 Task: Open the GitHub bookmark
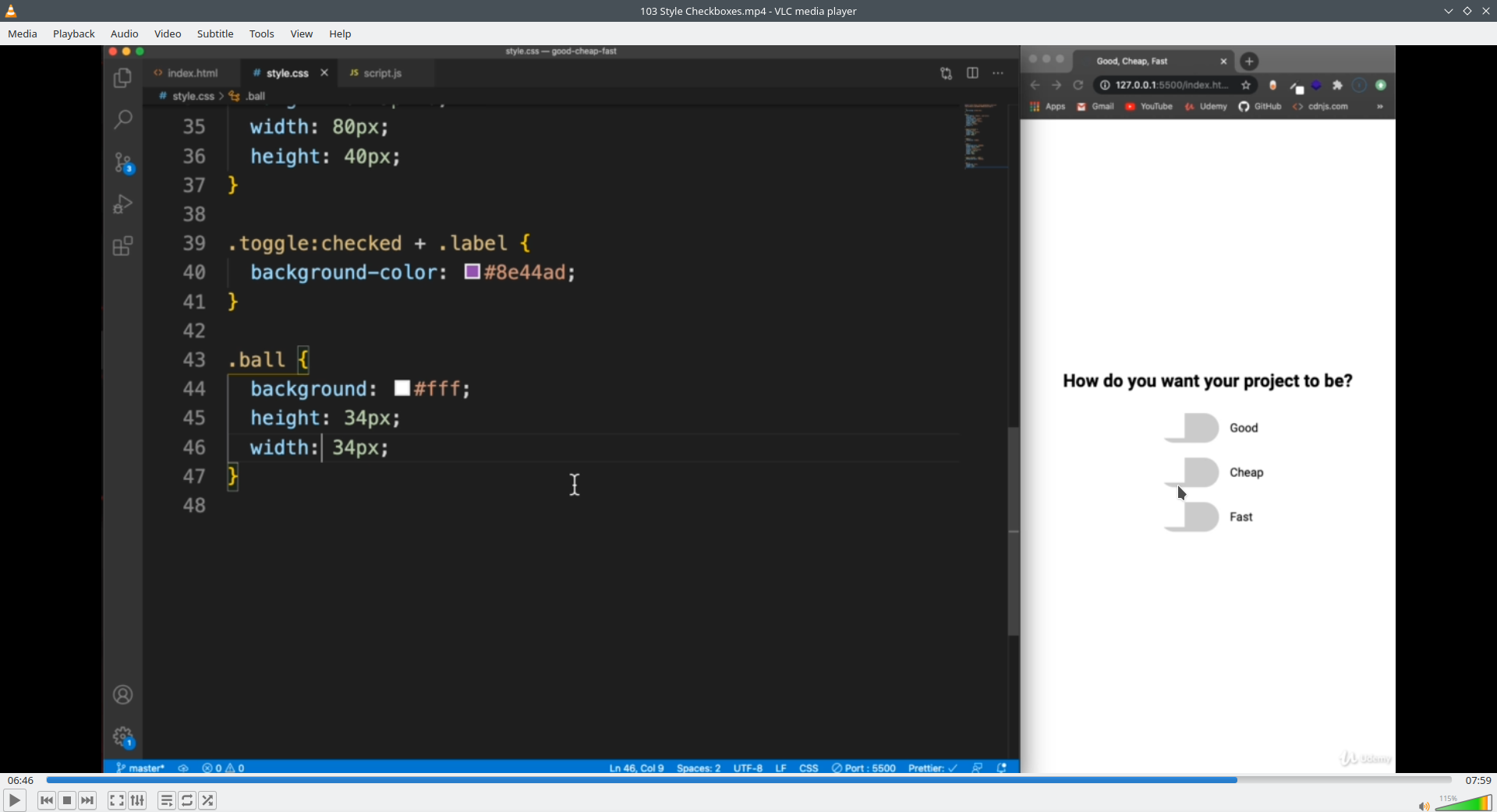point(1260,107)
